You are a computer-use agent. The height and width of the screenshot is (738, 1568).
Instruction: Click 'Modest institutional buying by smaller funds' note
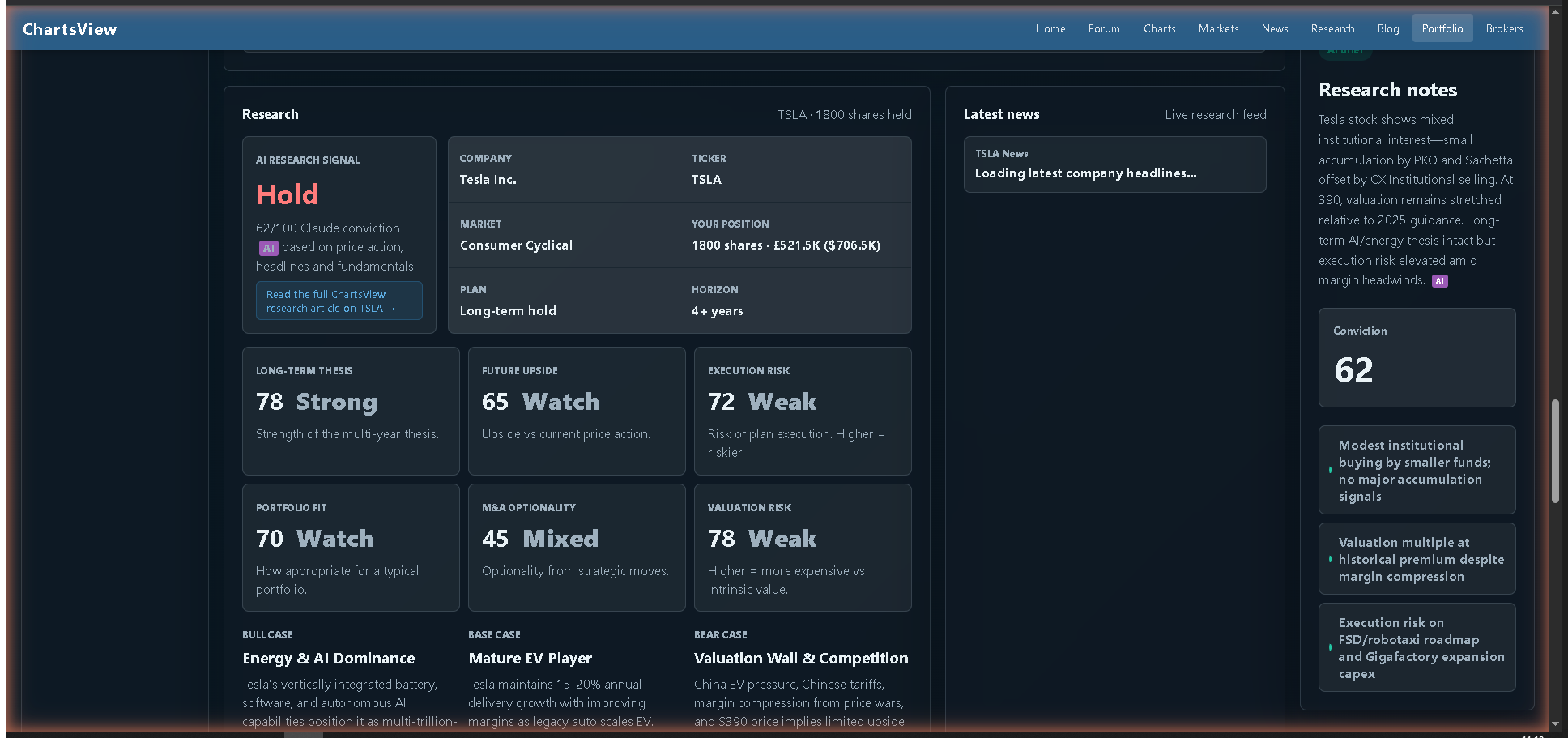click(1417, 470)
